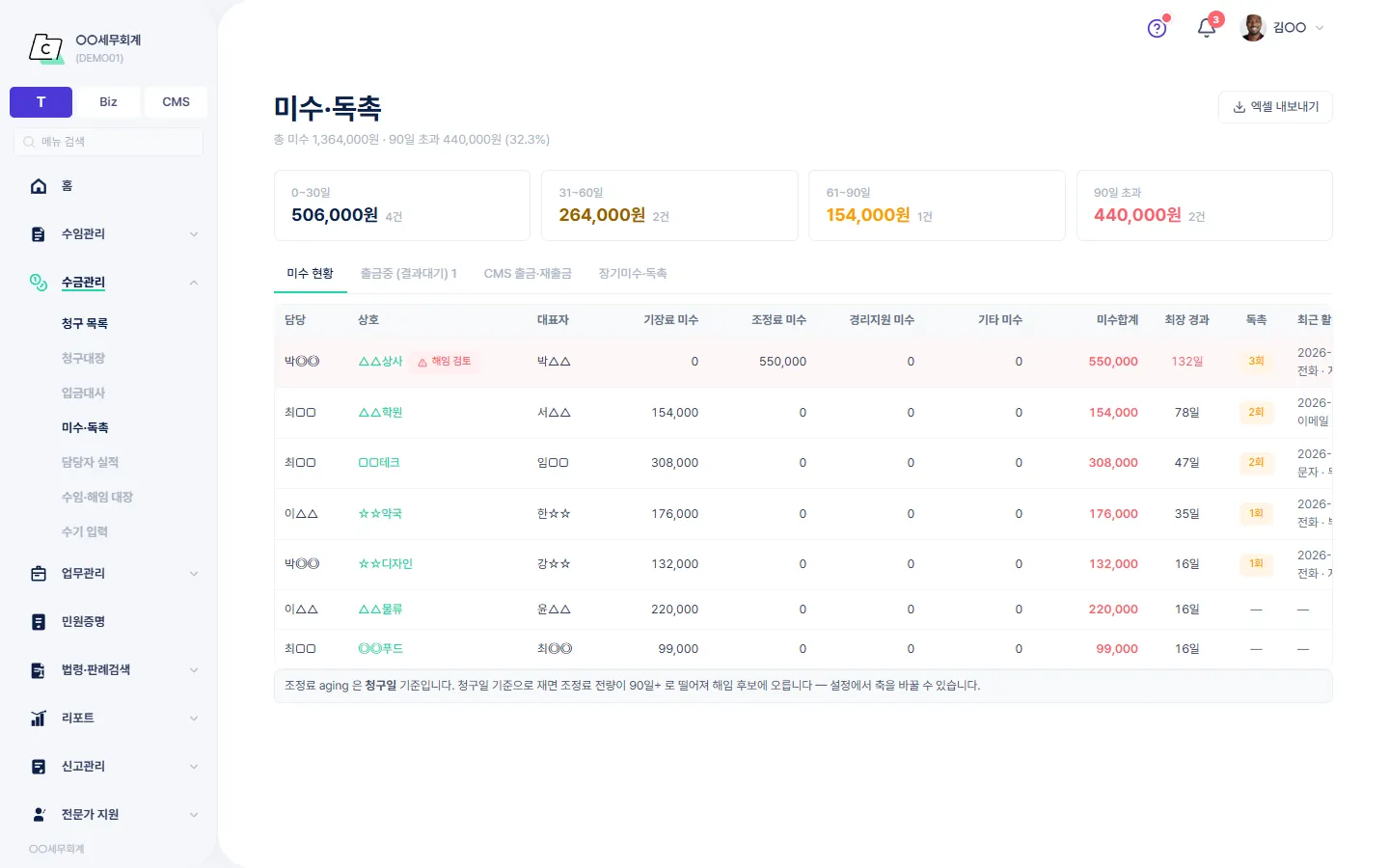Switch to the CMS 출금·재출금 tab
The width and height of the screenshot is (1389, 868).
[x=528, y=274]
